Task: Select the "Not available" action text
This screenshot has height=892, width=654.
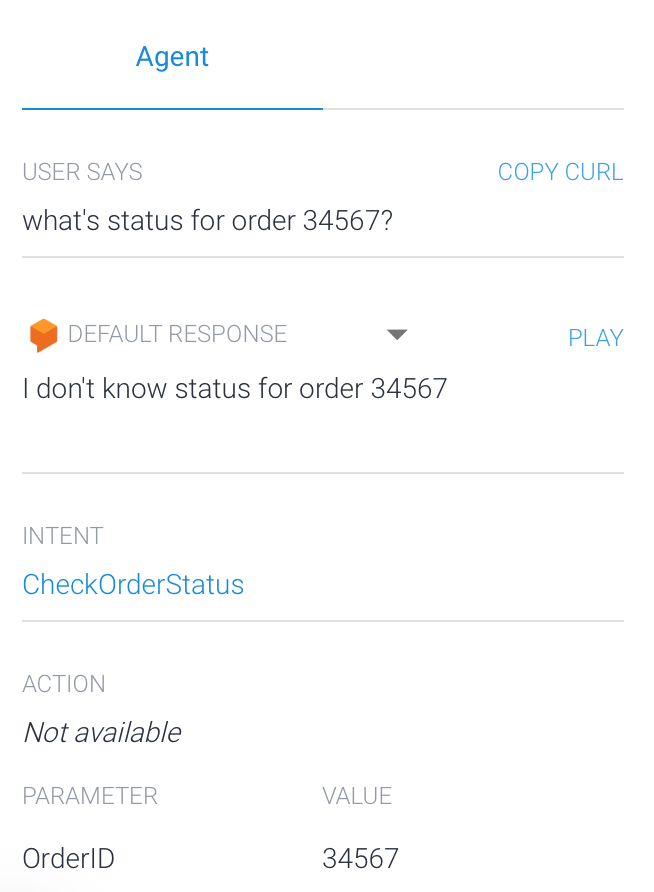Action: [x=102, y=732]
